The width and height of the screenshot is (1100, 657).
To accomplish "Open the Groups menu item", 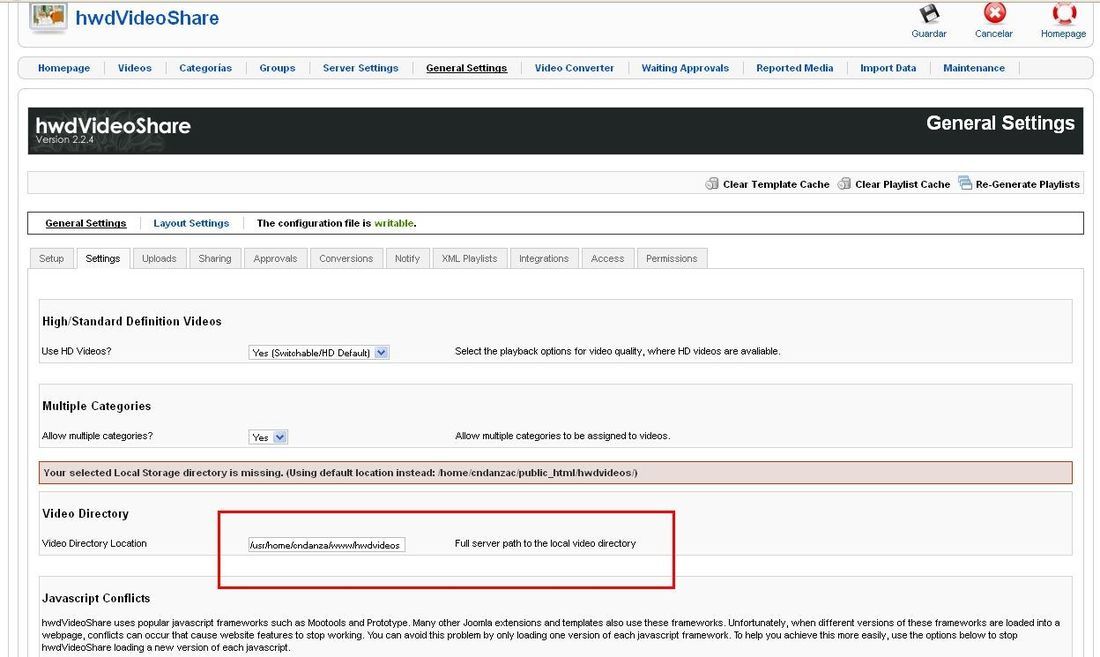I will 277,68.
